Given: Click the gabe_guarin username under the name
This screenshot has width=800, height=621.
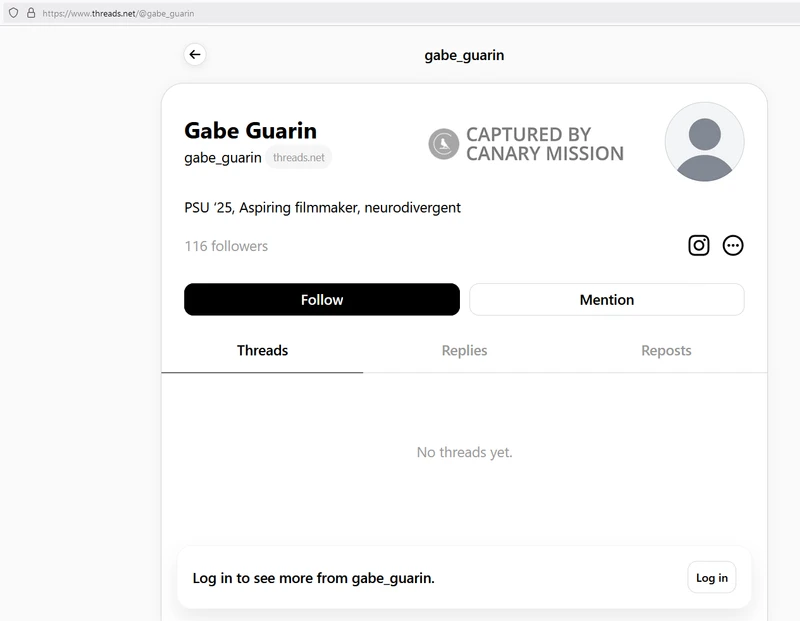Looking at the screenshot, I should [x=223, y=158].
